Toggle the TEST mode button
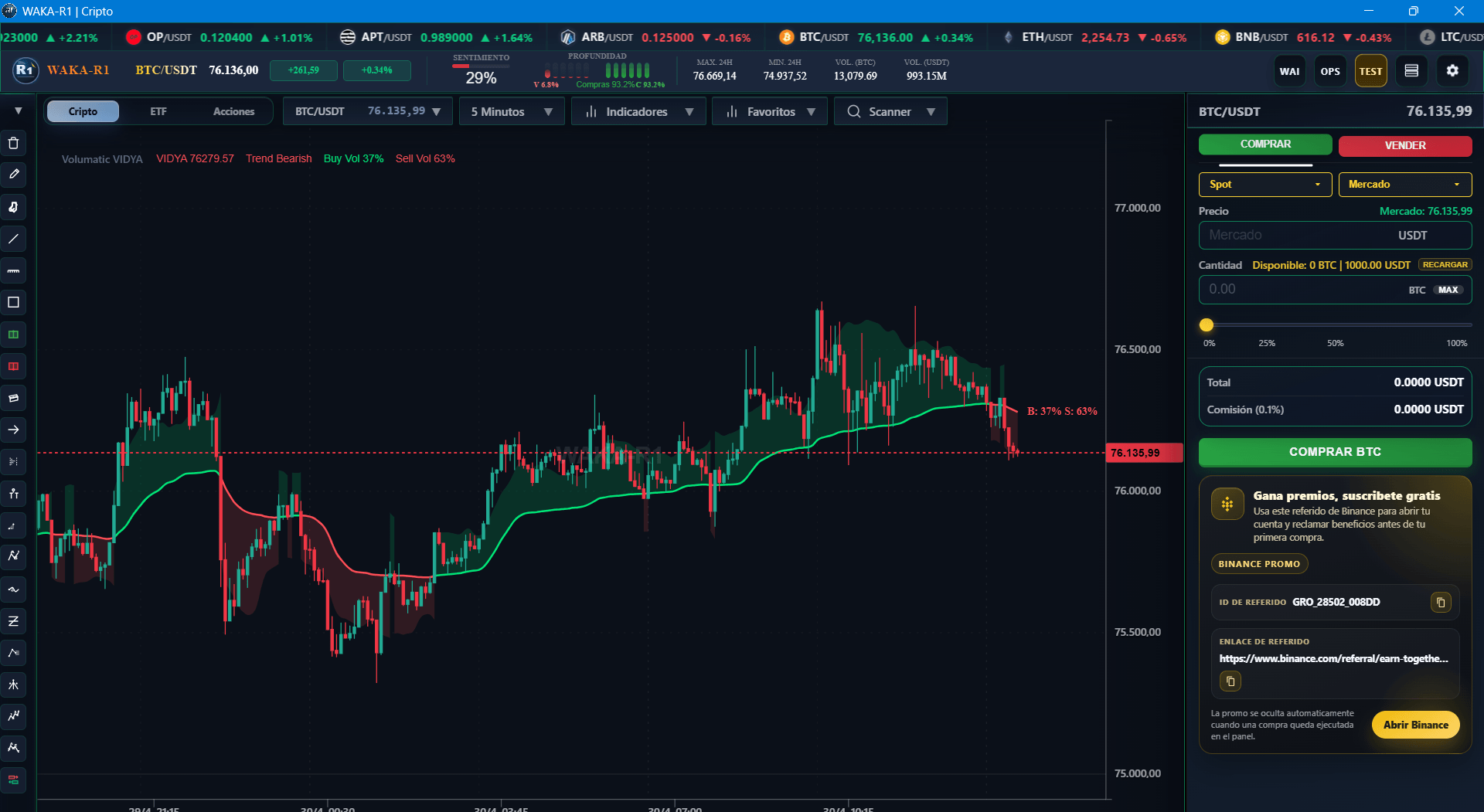 tap(1370, 71)
